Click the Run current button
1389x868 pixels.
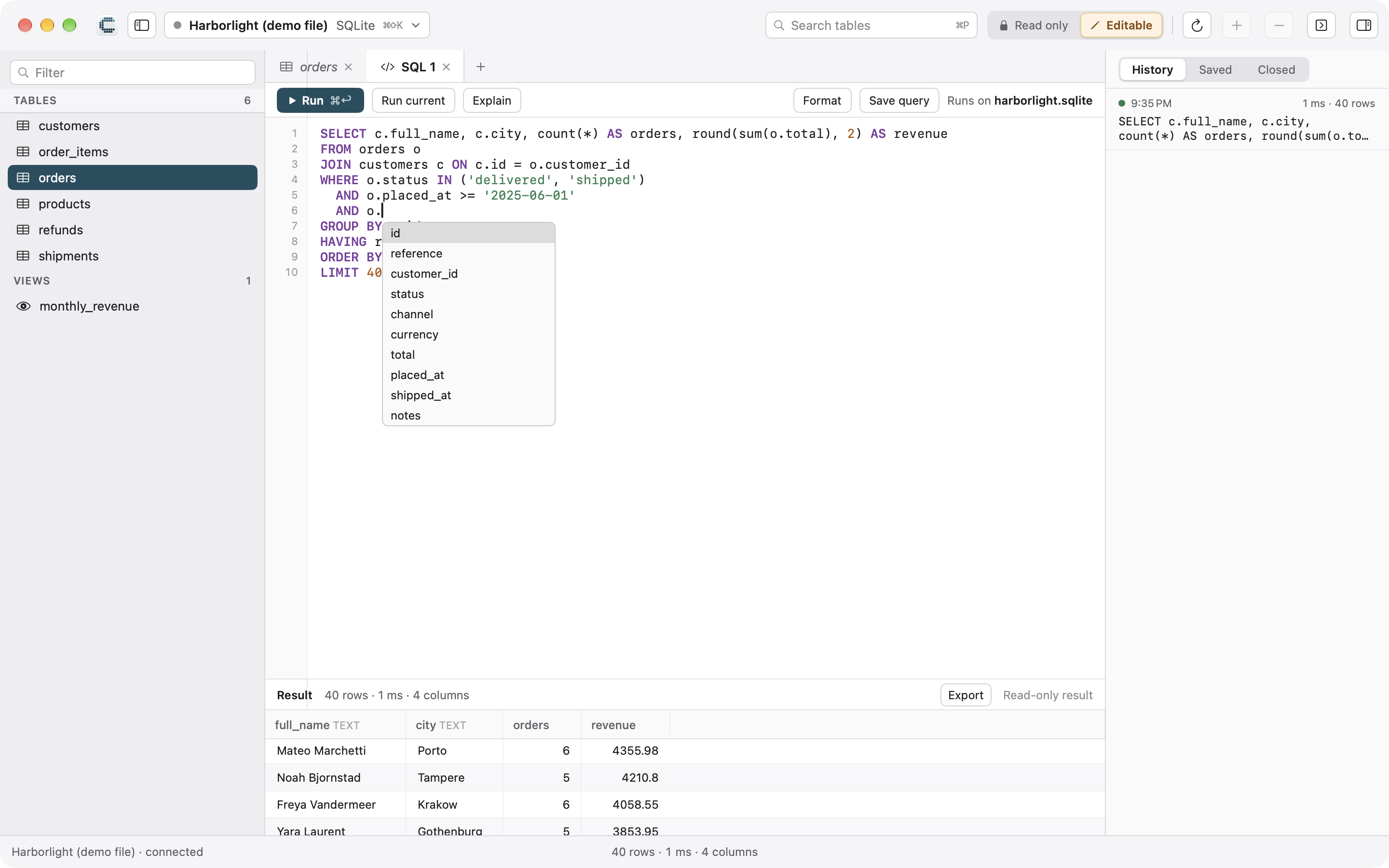[x=413, y=100]
